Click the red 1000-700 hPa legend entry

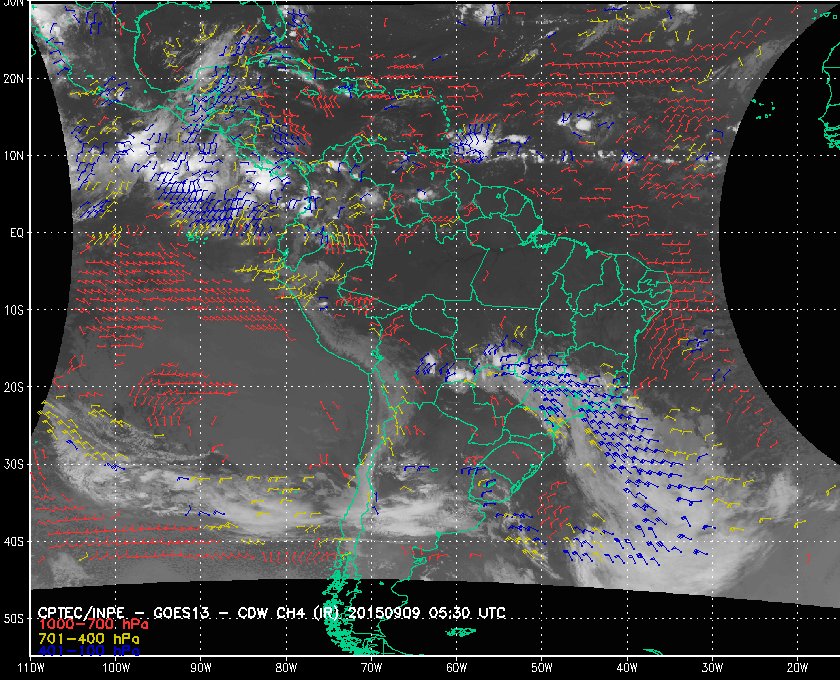93,625
